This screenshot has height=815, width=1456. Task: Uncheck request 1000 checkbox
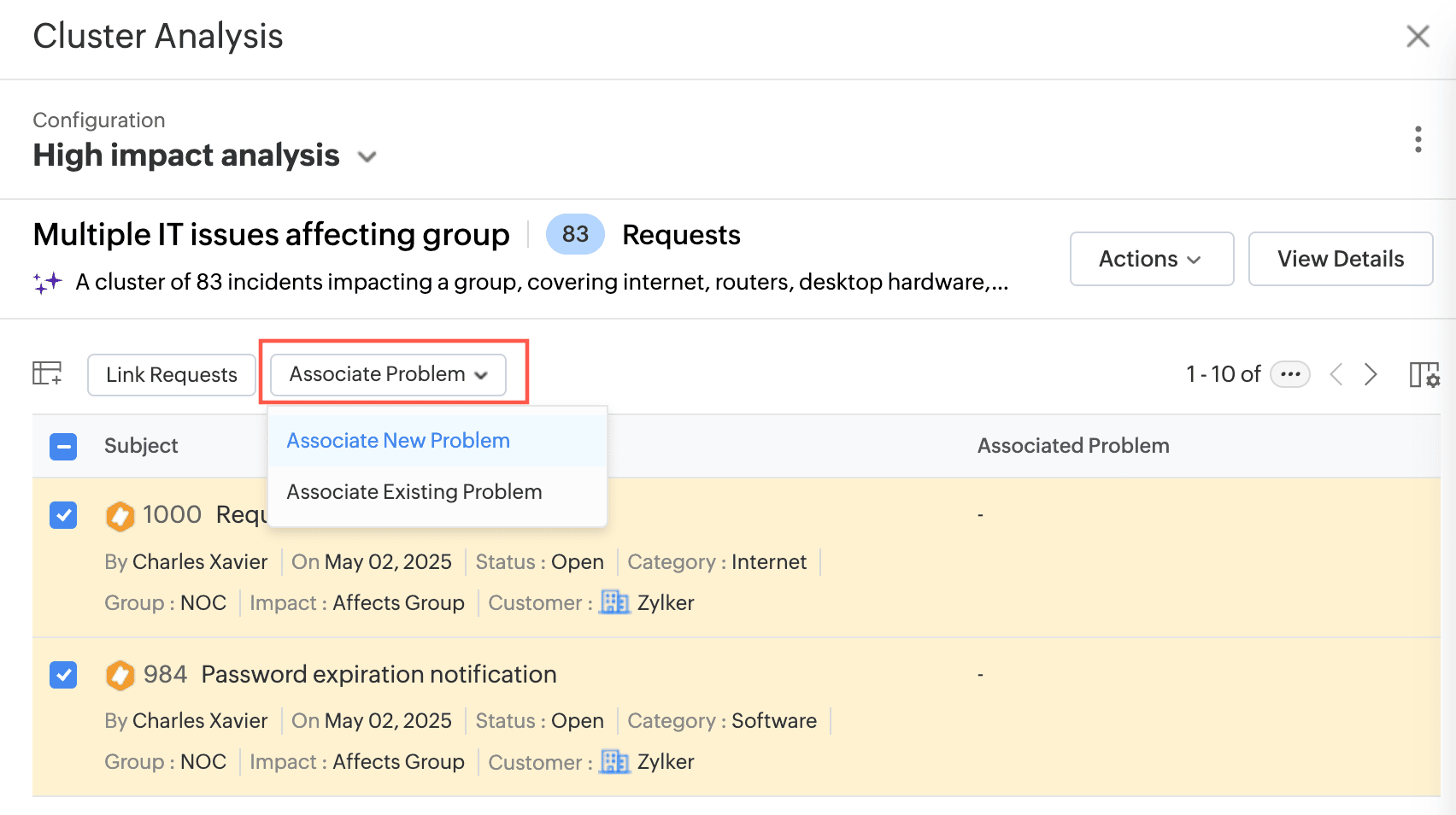[x=63, y=515]
